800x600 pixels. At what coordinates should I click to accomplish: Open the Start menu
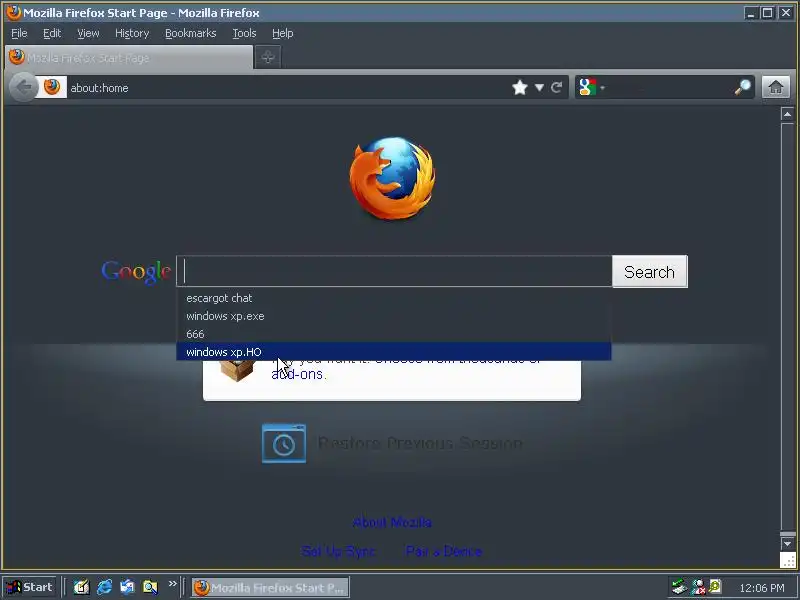click(x=30, y=587)
